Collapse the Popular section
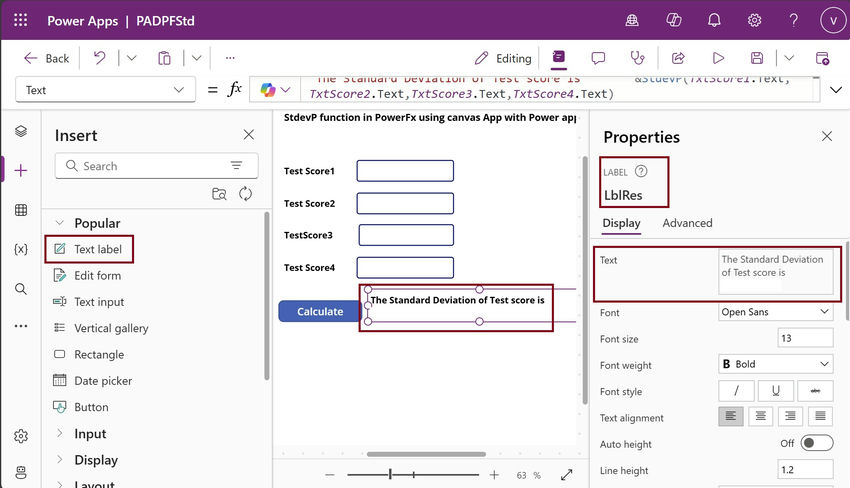 point(60,223)
